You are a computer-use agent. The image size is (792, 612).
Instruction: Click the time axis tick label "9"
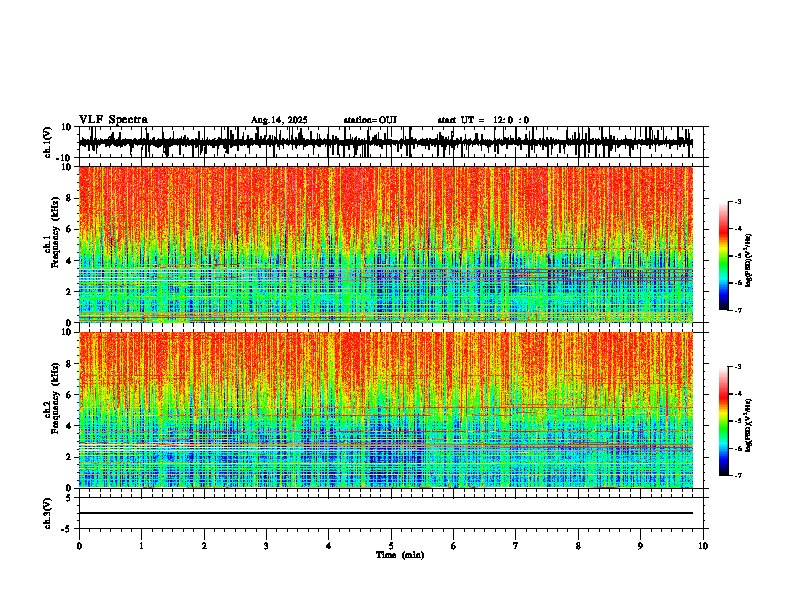coord(640,546)
